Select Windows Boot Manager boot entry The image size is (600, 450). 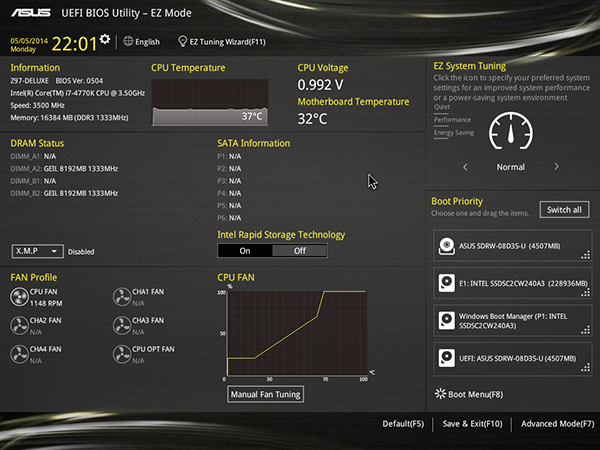click(513, 321)
